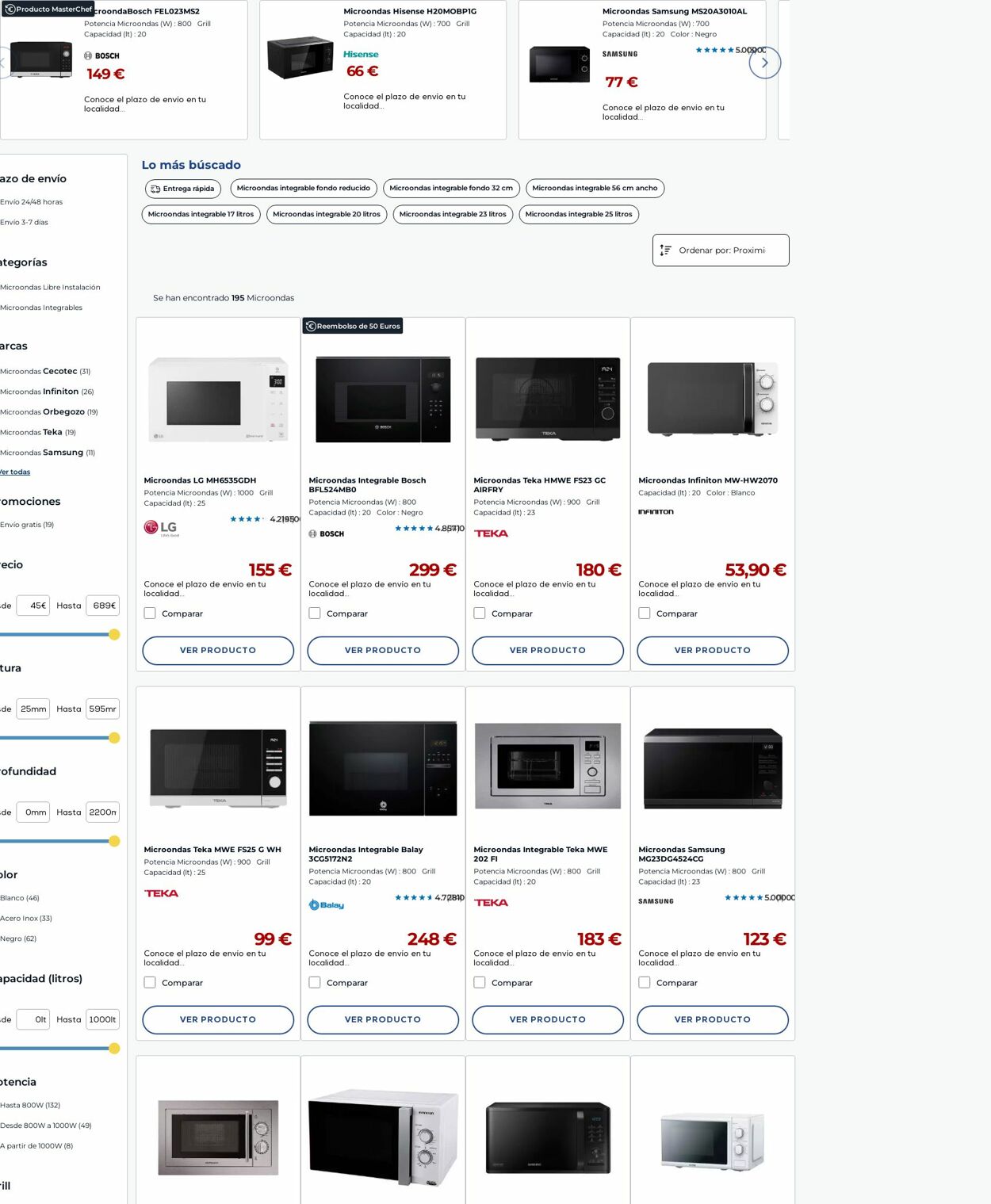Screen dimensions: 991x1204
Task: Click Ver Producto for Teka MWE 202 FI
Action: click(x=548, y=1020)
